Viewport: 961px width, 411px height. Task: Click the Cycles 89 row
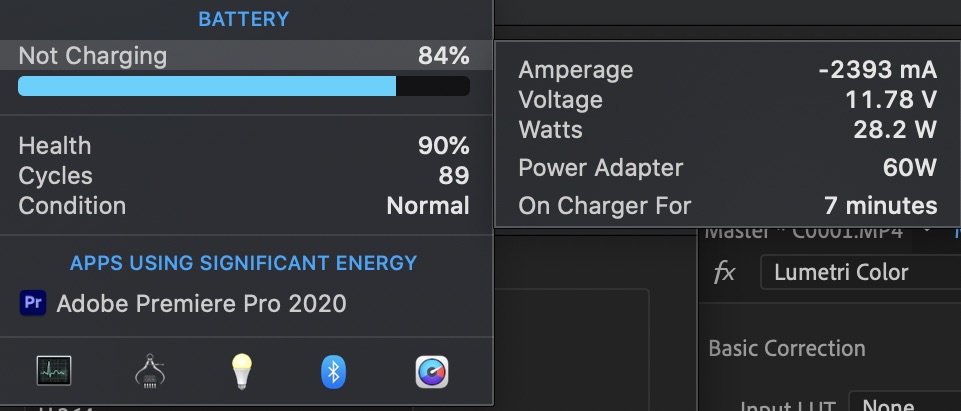[x=244, y=176]
